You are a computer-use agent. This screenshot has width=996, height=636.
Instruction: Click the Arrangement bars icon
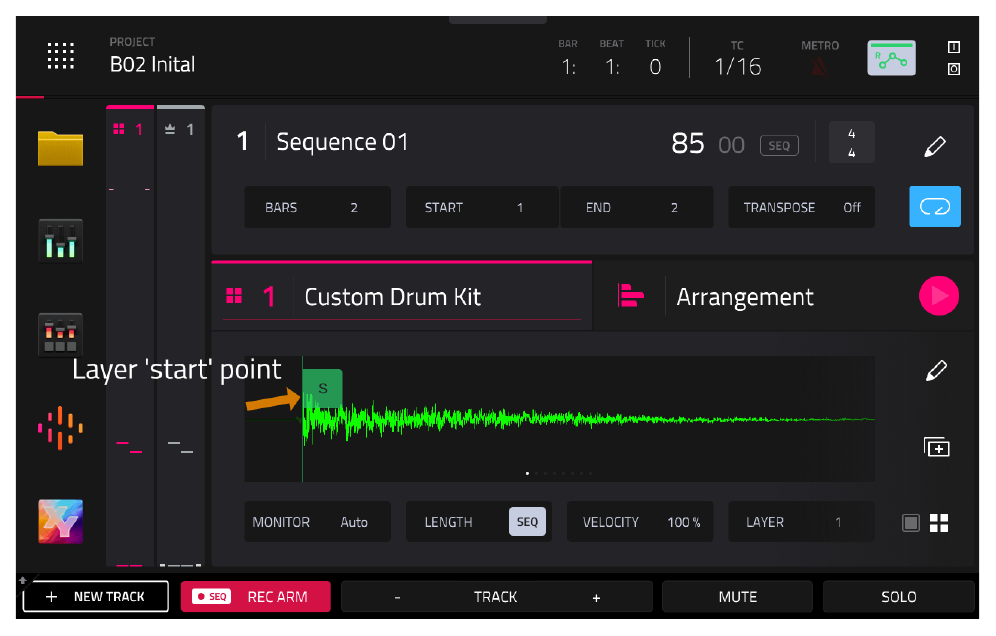coord(630,295)
